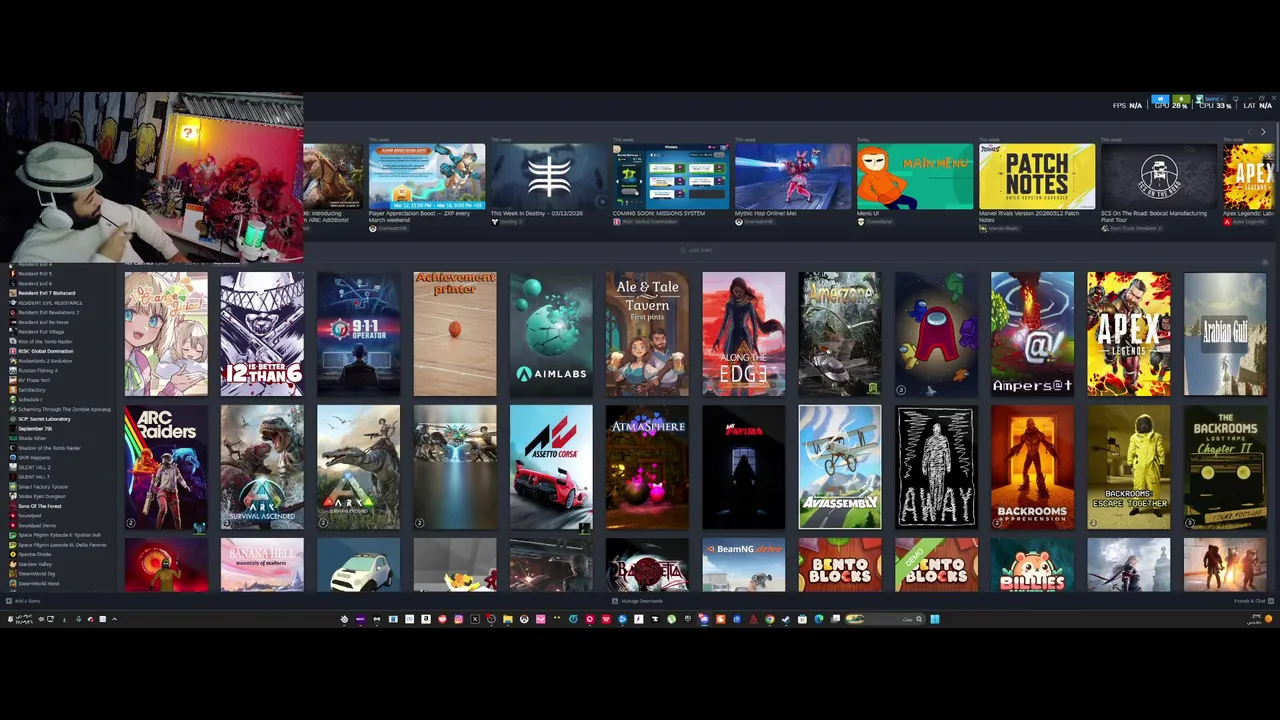Select Backrooms Escape Together cover

click(1129, 467)
